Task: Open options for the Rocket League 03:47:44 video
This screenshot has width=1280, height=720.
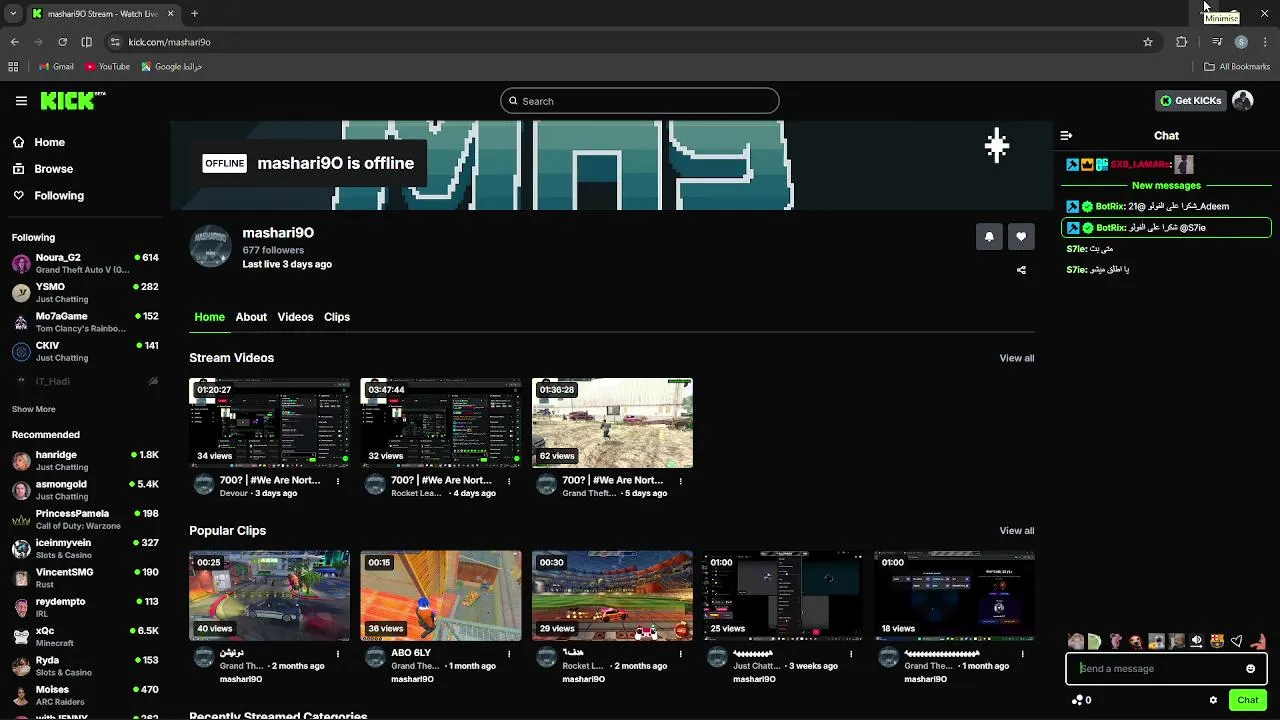Action: [509, 481]
